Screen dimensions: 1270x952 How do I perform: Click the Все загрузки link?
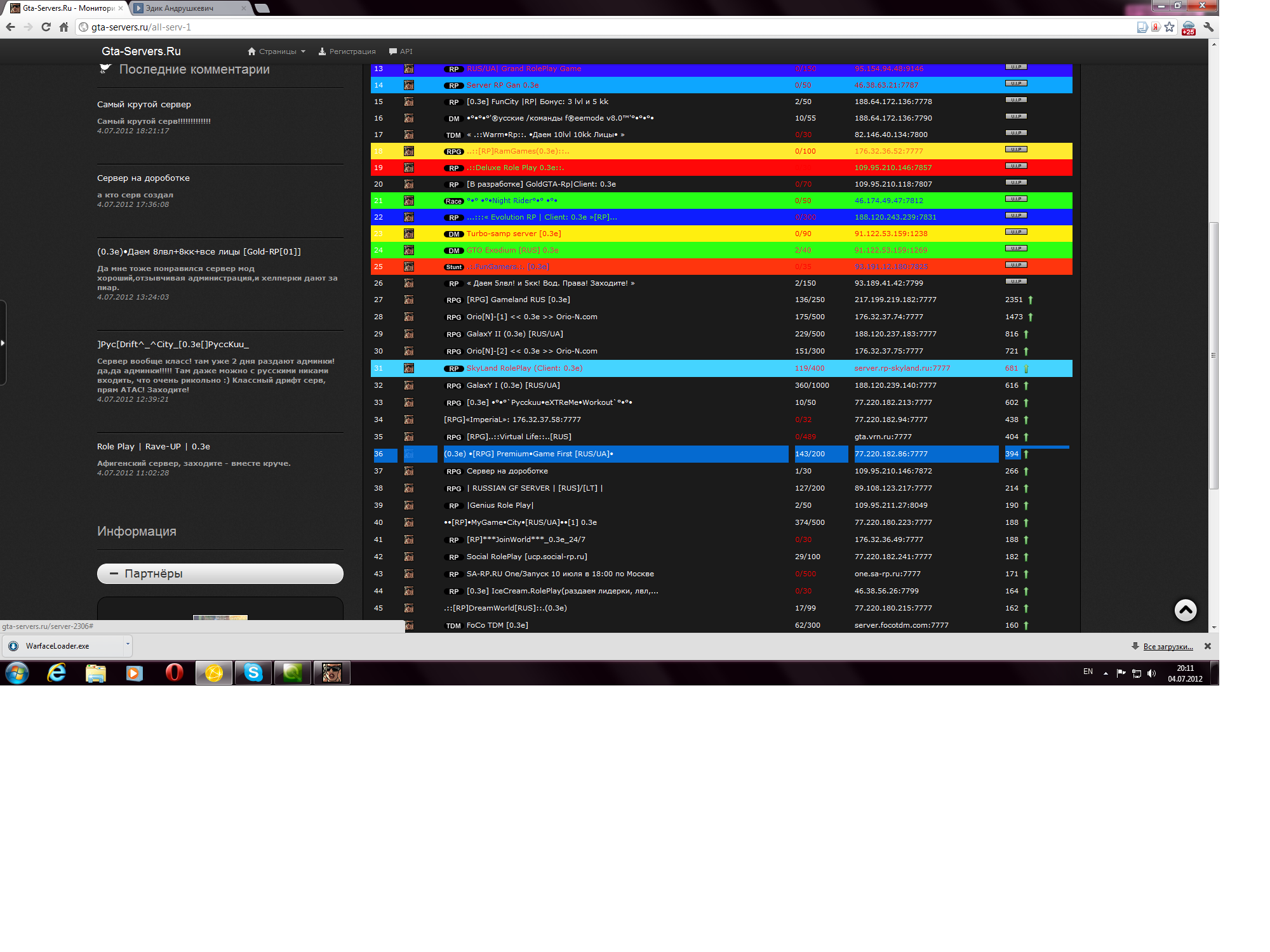1168,647
